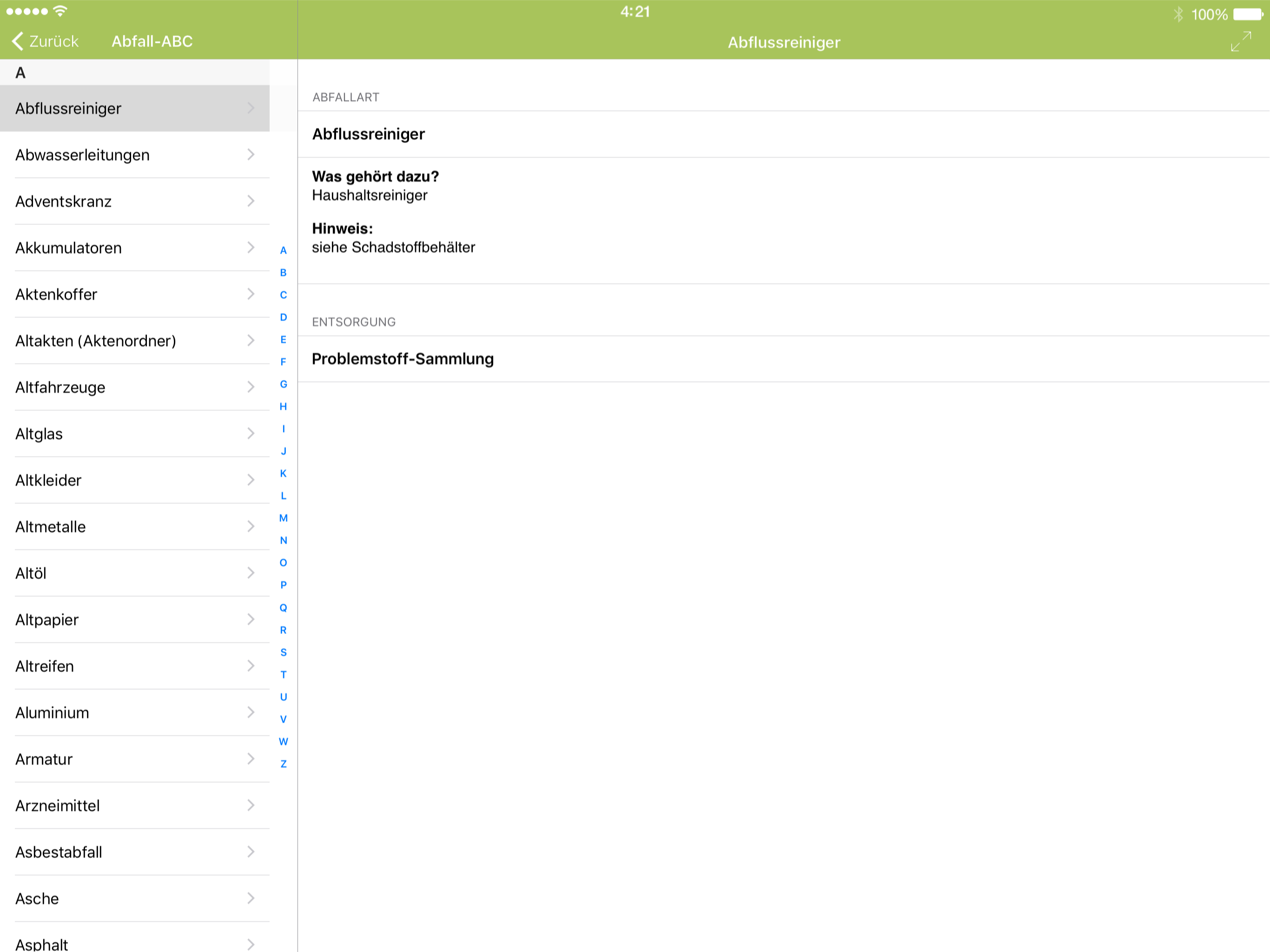Expand detail view with fullscreen arrows icon

point(1241,42)
